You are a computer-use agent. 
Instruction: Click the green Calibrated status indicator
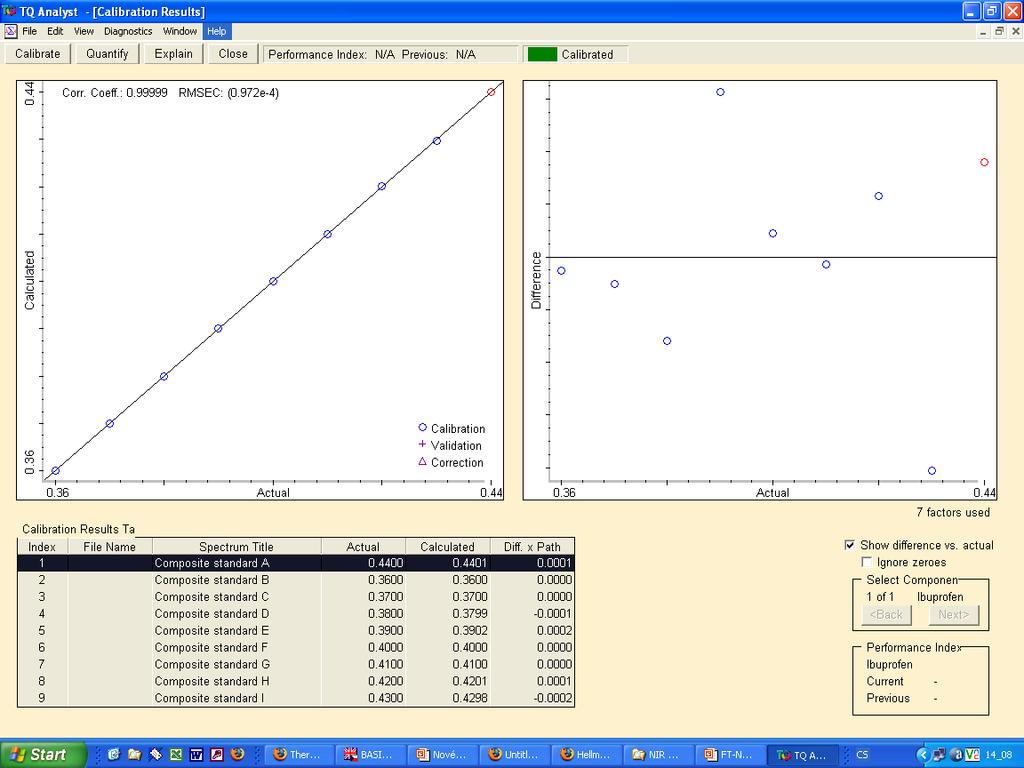tap(542, 54)
